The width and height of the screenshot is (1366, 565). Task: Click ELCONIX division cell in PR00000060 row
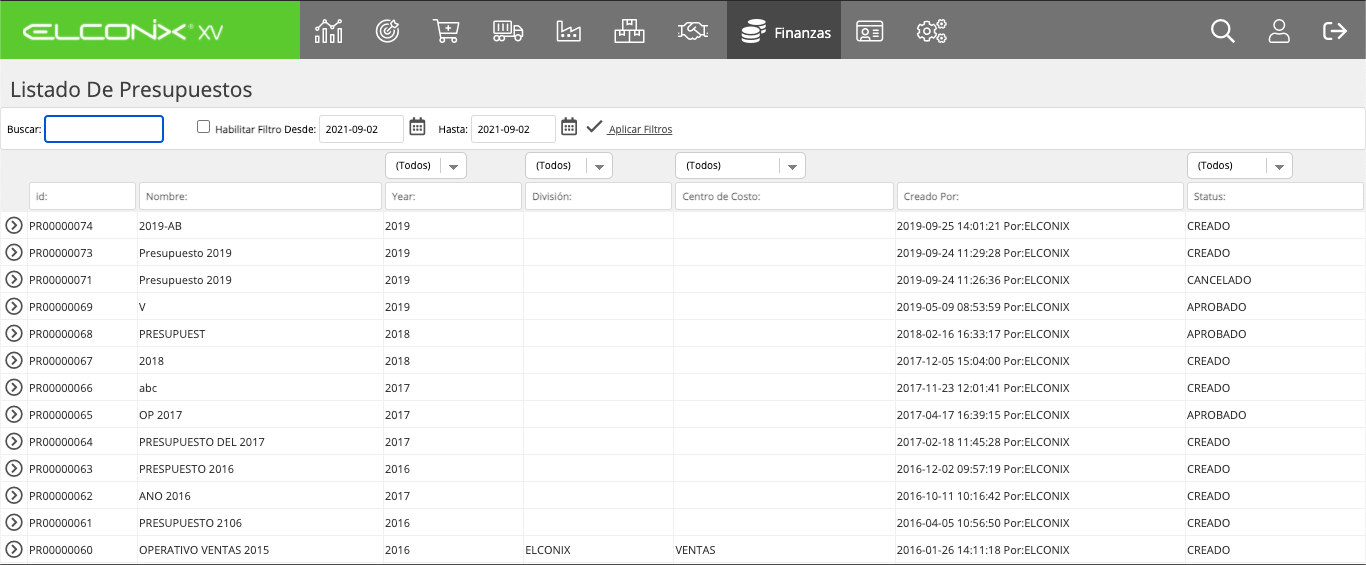(x=548, y=550)
